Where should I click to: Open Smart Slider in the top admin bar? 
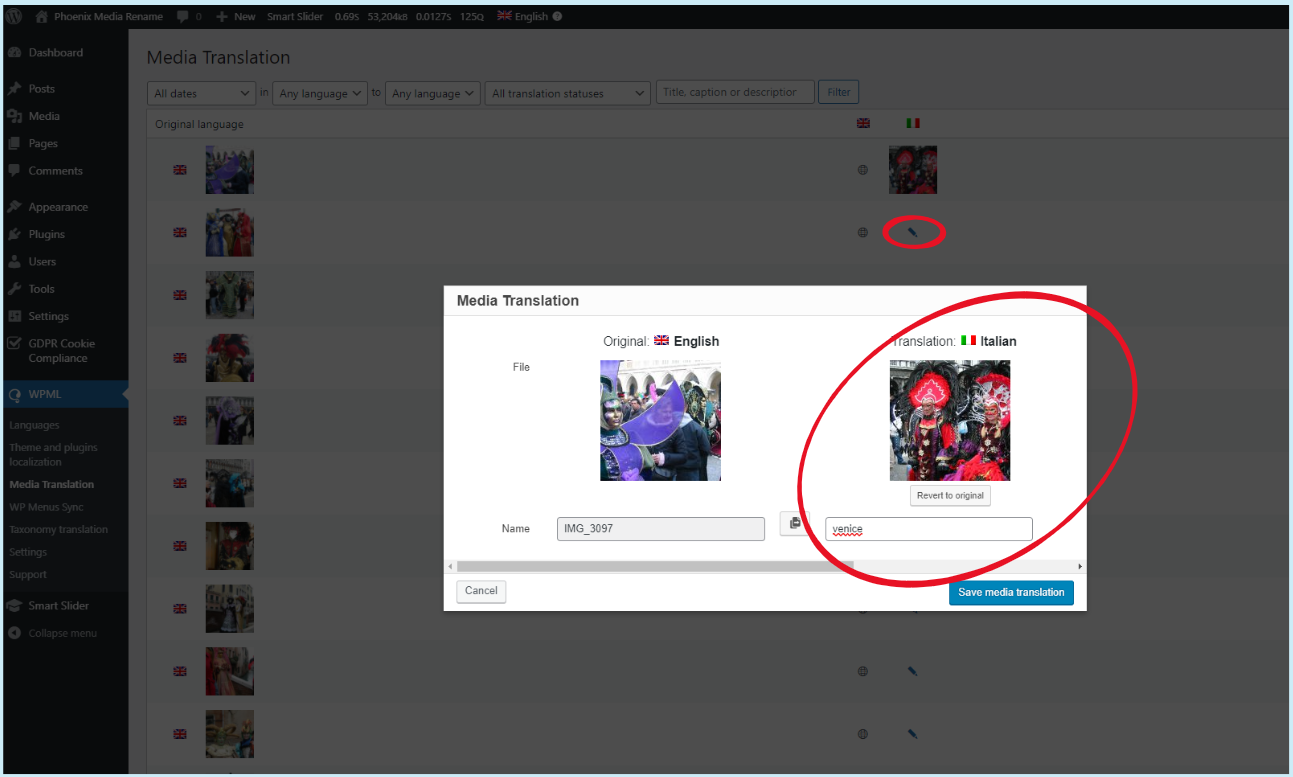coord(295,17)
